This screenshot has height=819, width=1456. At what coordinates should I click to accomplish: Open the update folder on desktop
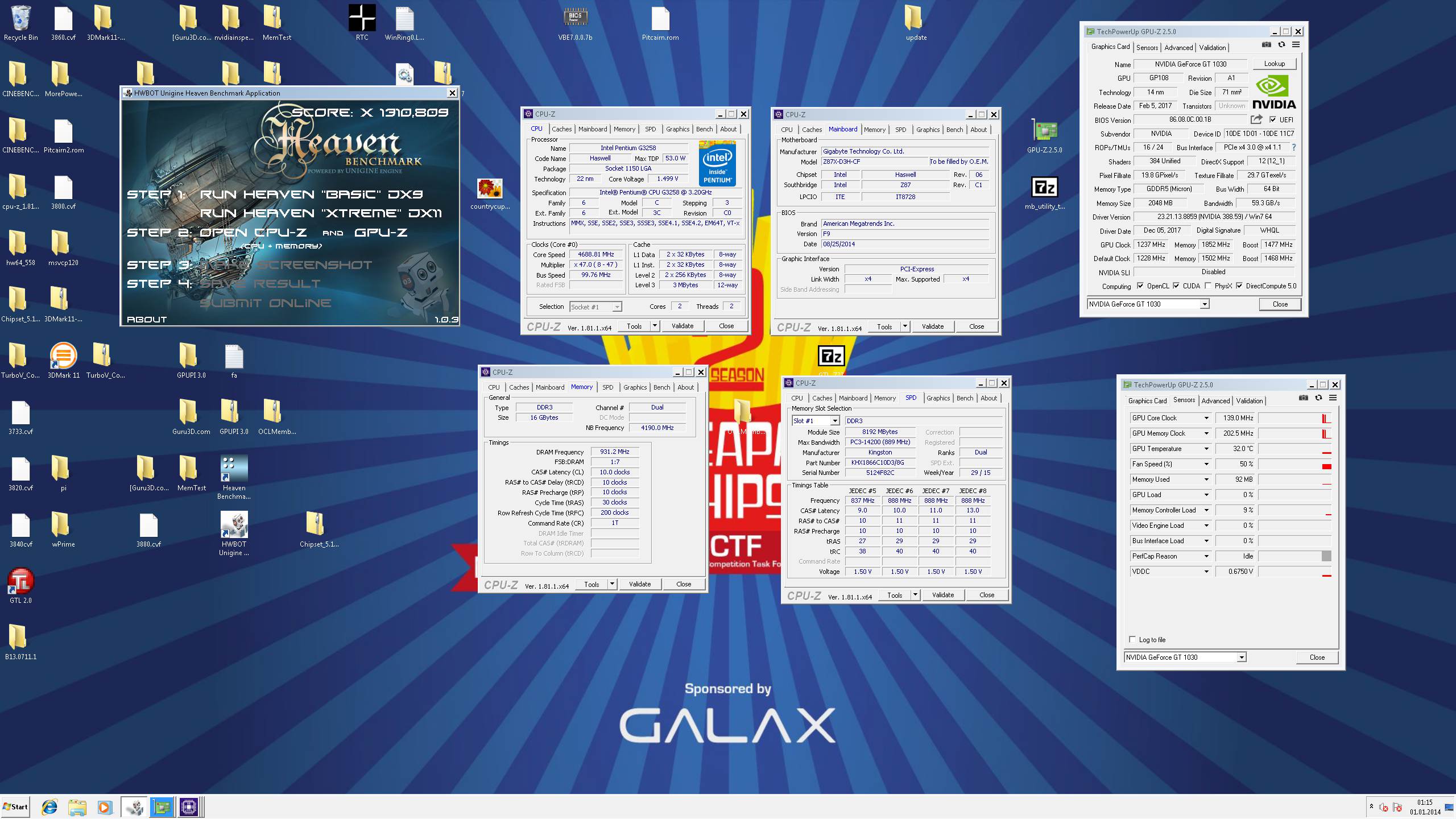point(916,23)
